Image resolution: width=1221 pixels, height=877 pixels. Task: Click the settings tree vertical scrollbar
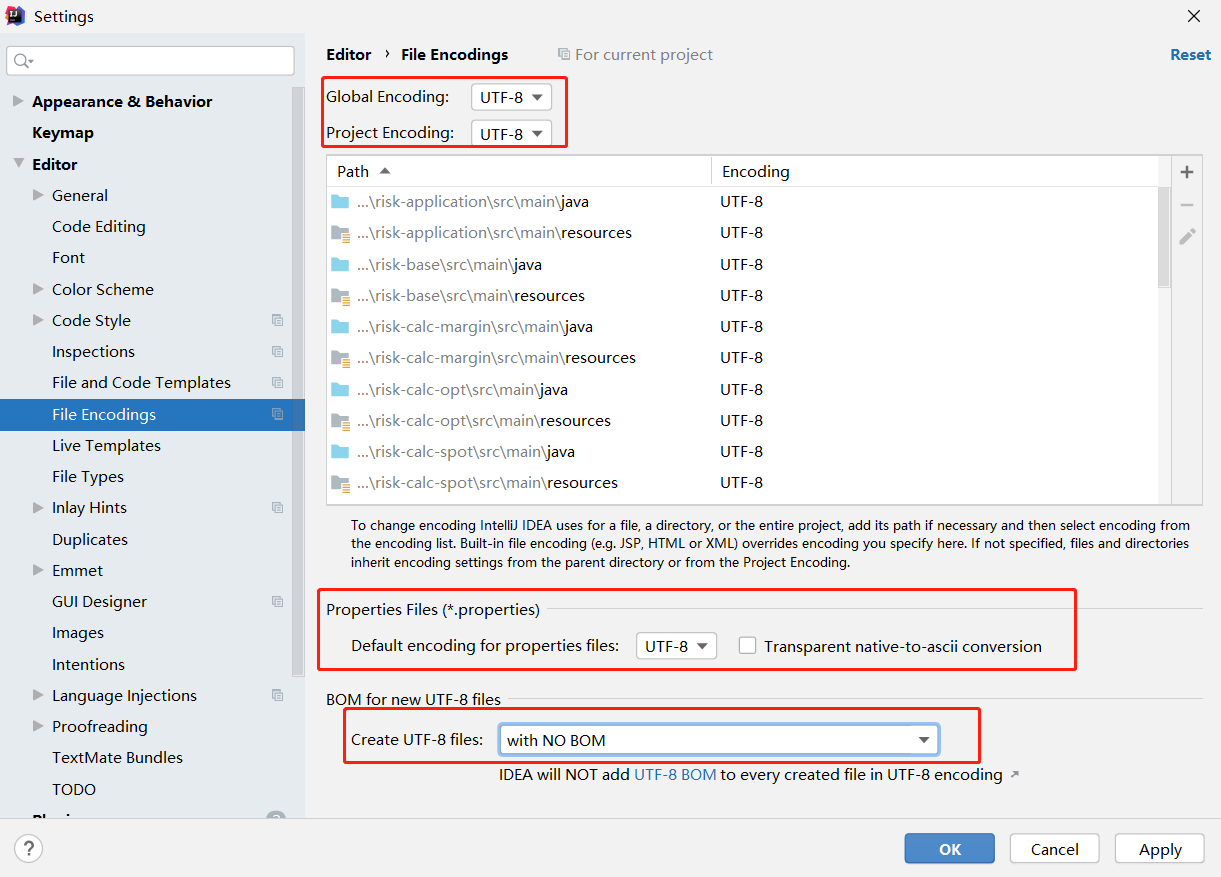coord(298,380)
